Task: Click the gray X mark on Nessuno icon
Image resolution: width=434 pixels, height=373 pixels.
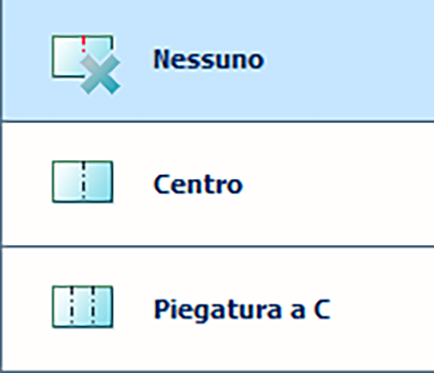Action: coord(100,75)
